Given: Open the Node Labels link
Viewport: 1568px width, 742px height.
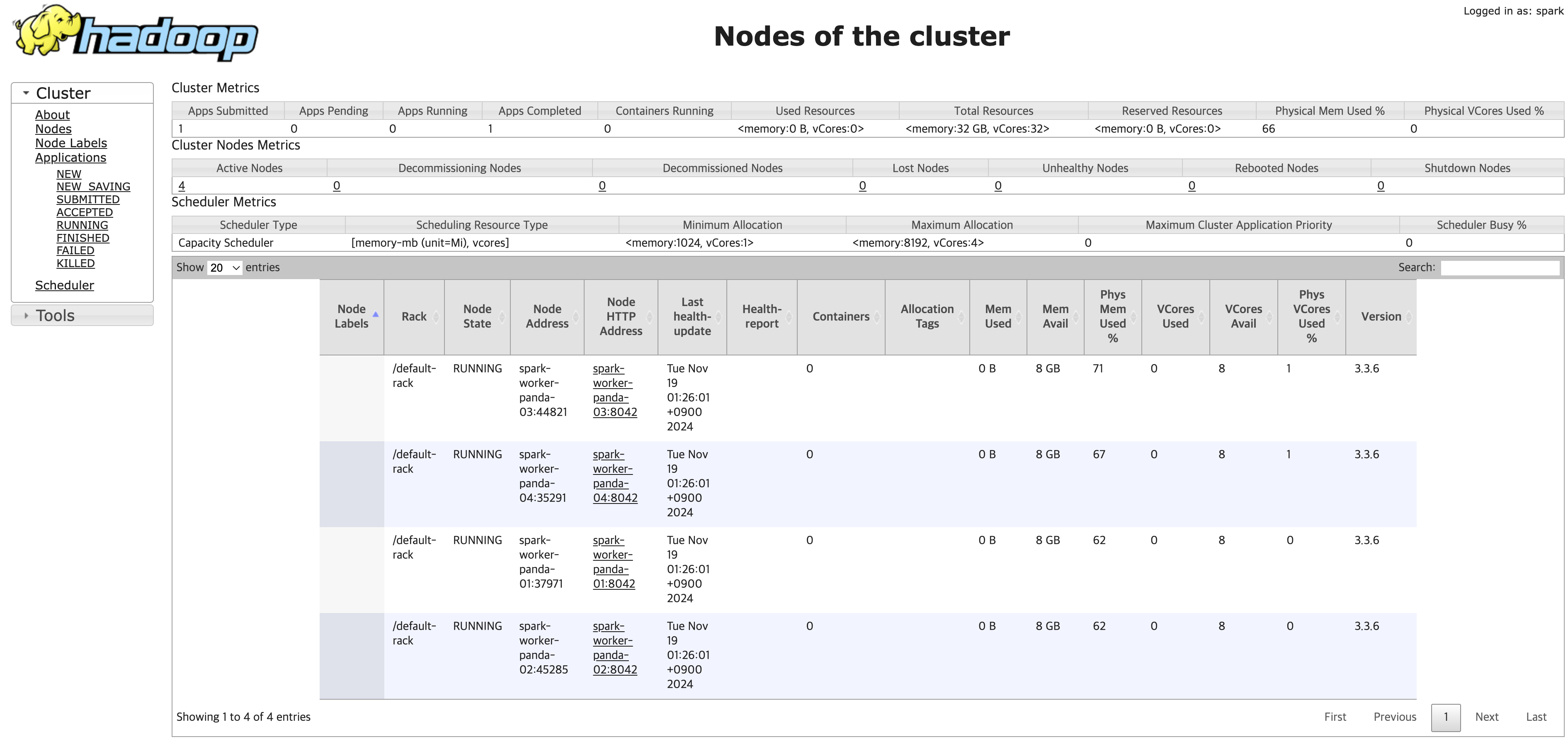Looking at the screenshot, I should [70, 143].
